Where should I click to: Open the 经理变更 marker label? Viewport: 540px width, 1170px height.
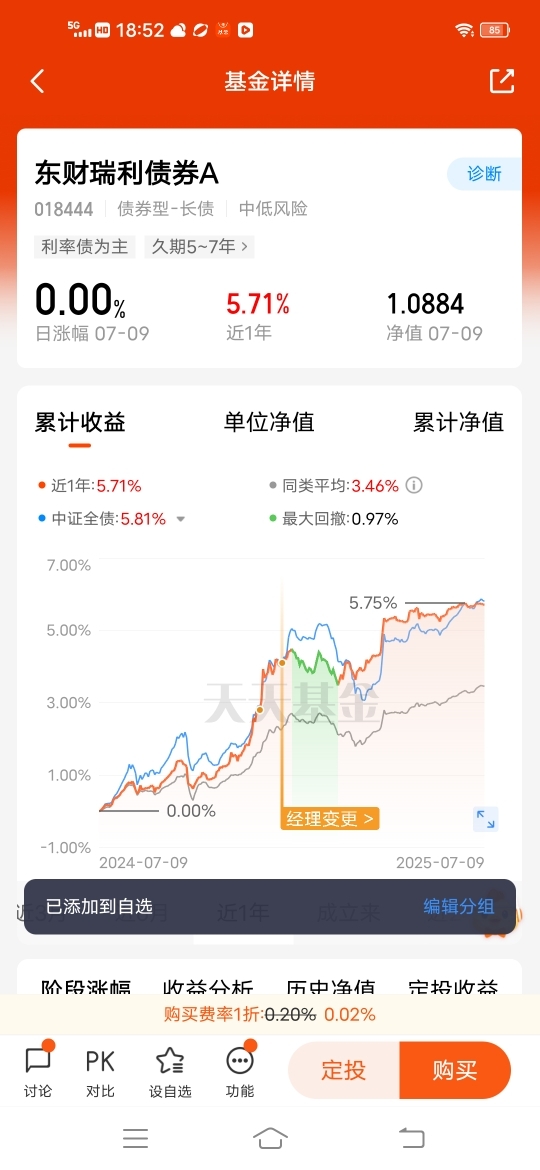[330, 819]
